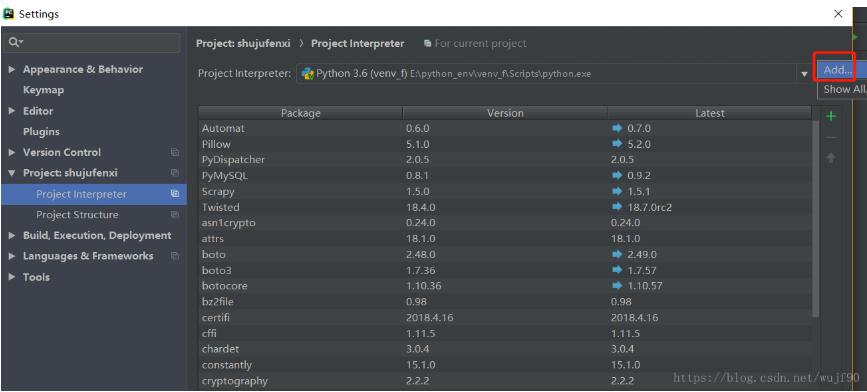Open the Project Interpreter dropdown arrow

tap(803, 74)
